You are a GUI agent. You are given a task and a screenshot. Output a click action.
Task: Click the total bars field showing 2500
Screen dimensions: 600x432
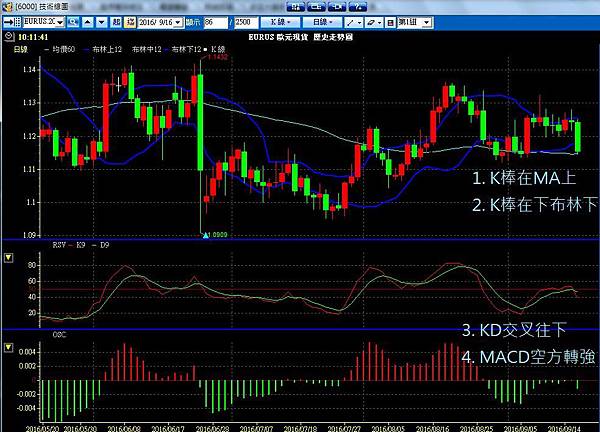tap(245, 22)
